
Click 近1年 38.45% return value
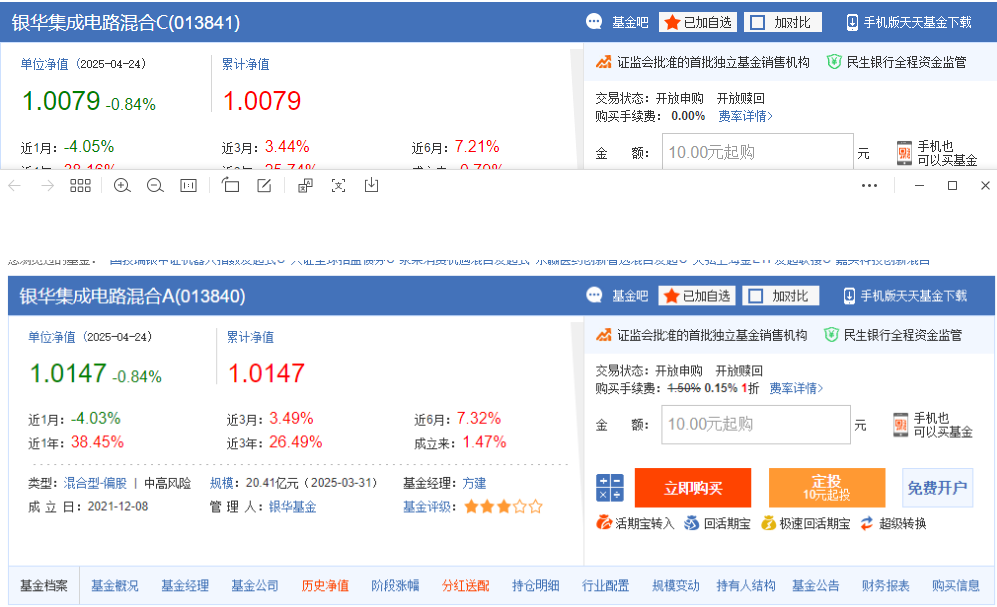point(97,442)
